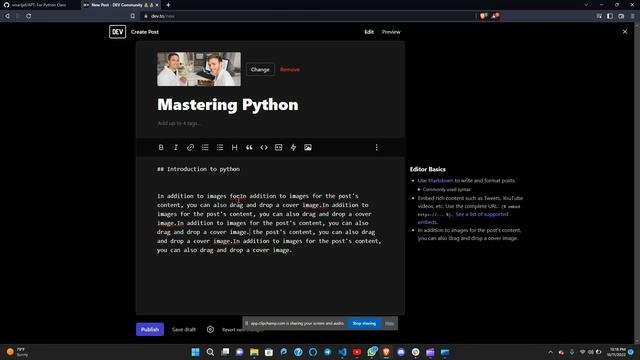Click the DEV logo
The image size is (640, 360).
118,32
